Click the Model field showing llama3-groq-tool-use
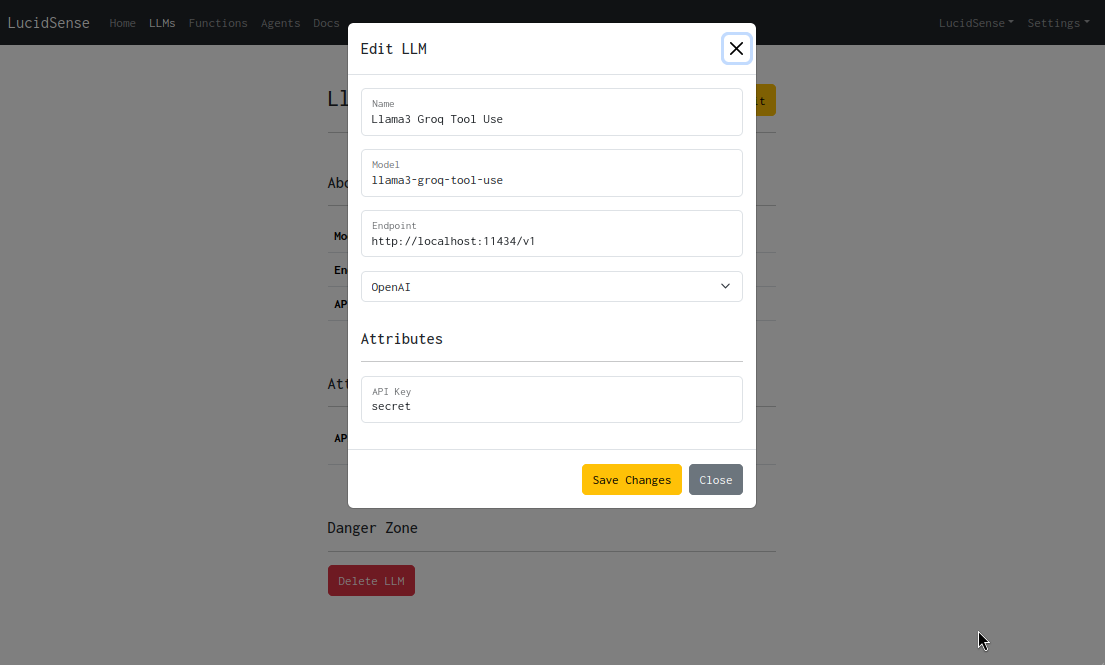 [551, 173]
